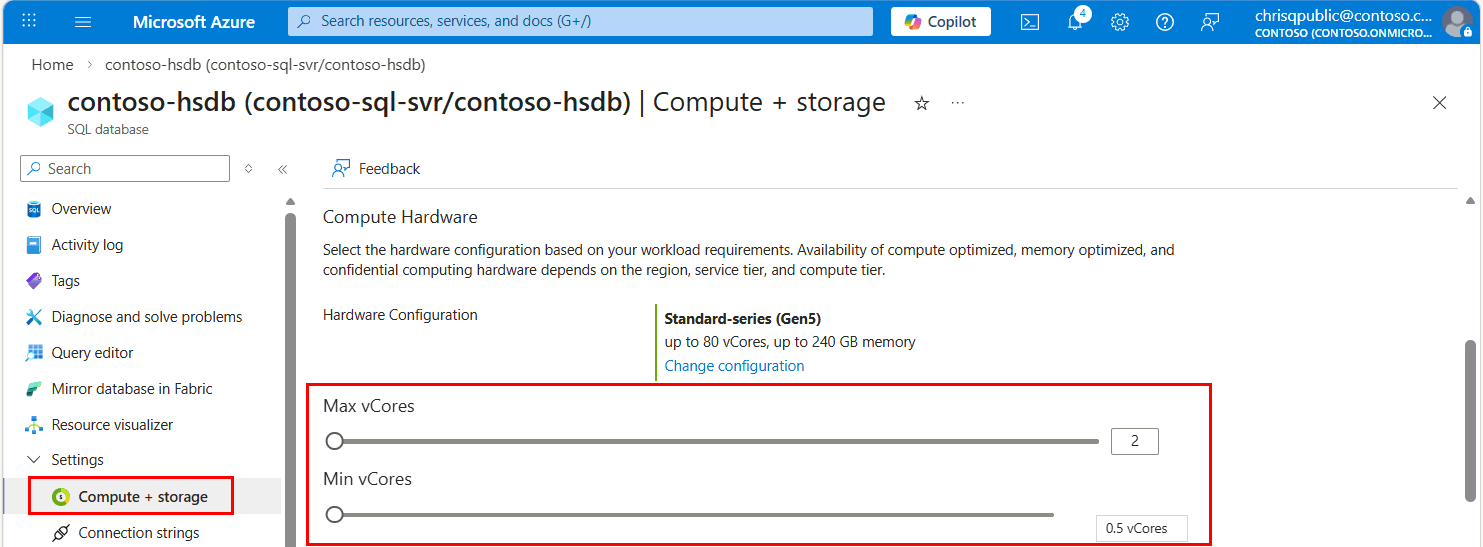Open the help question mark icon
Viewport: 1483px width, 547px height.
(1165, 22)
